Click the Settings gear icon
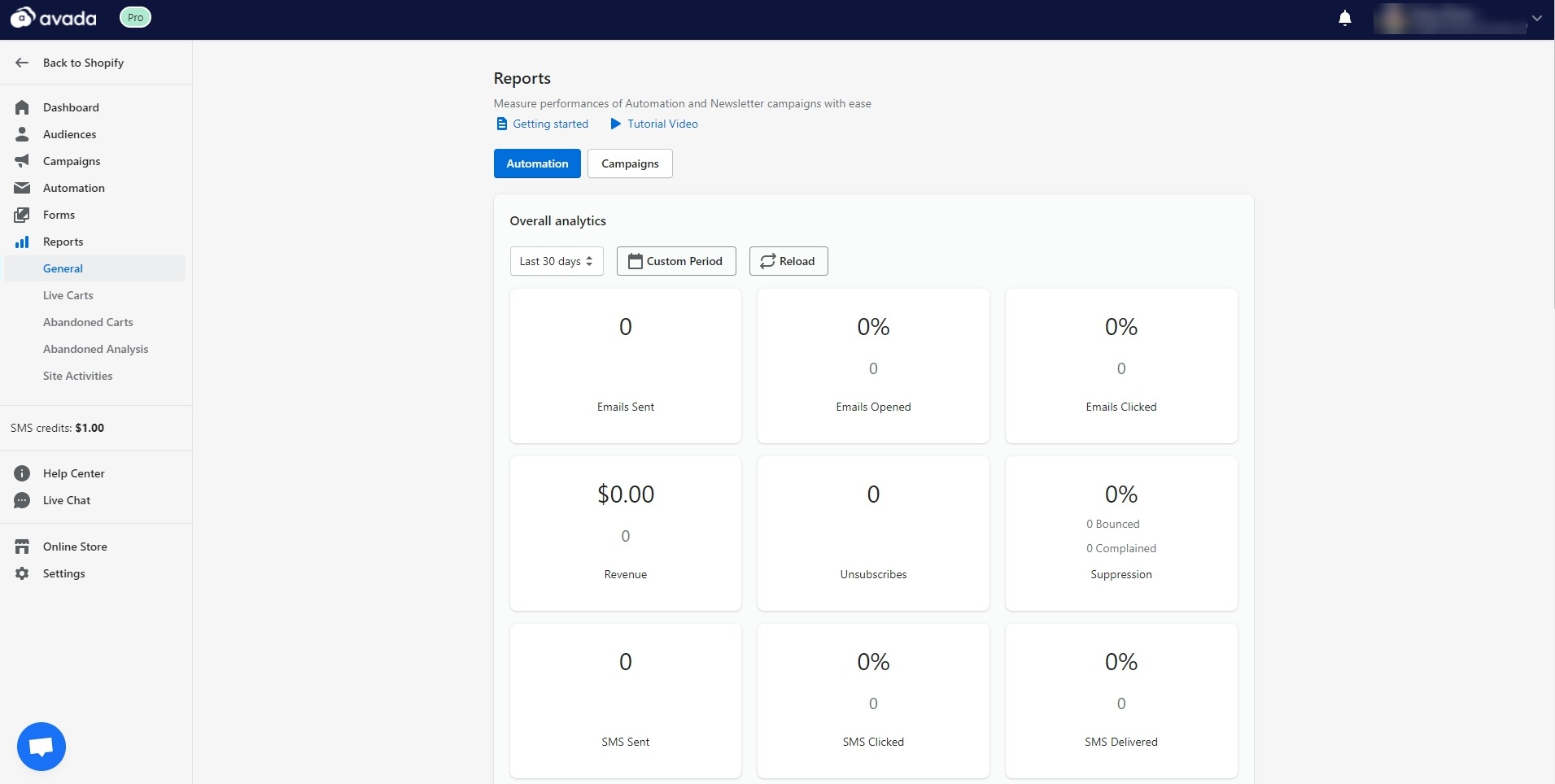Viewport: 1555px width, 784px height. 22,573
